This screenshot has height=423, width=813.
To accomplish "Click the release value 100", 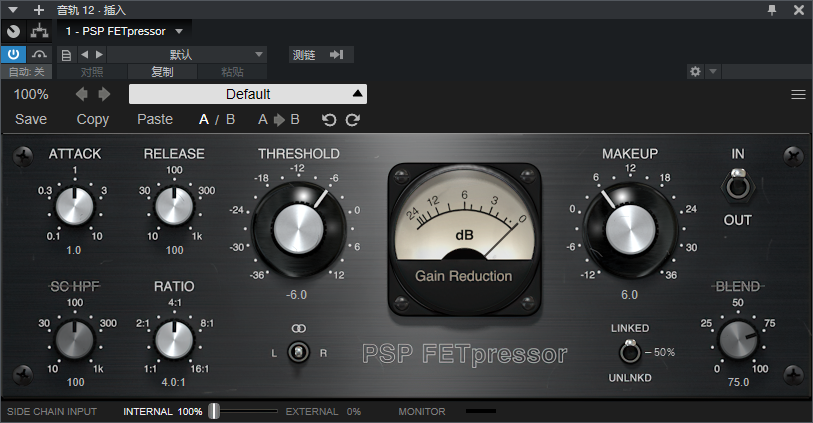I will [x=174, y=250].
